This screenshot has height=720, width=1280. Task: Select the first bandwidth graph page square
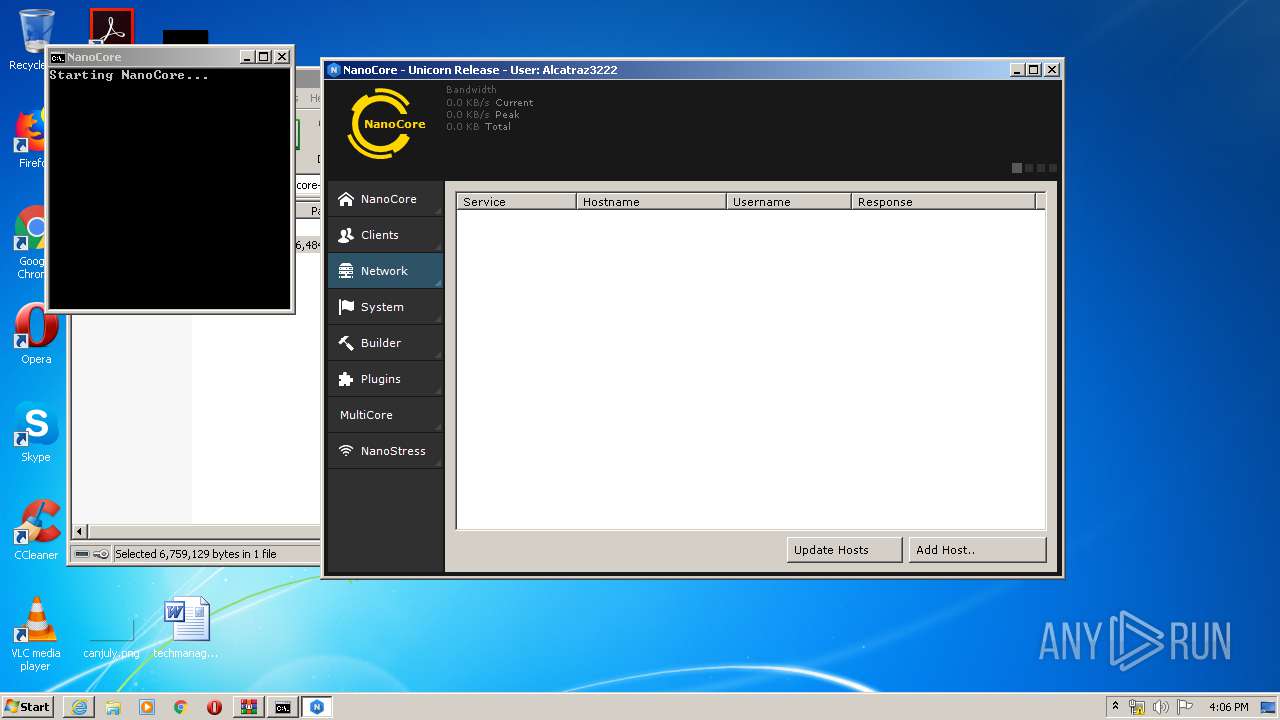pos(1017,168)
